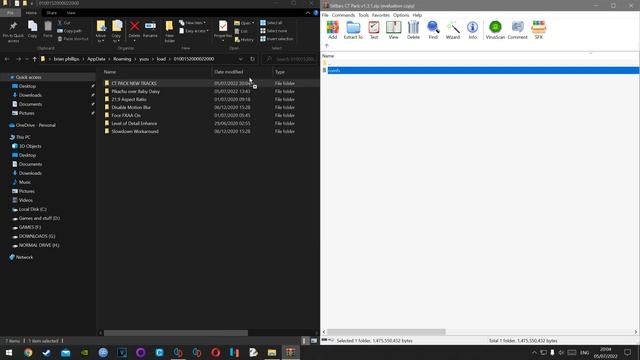Click the Explorer horizontal scrollbar

(x=176, y=333)
